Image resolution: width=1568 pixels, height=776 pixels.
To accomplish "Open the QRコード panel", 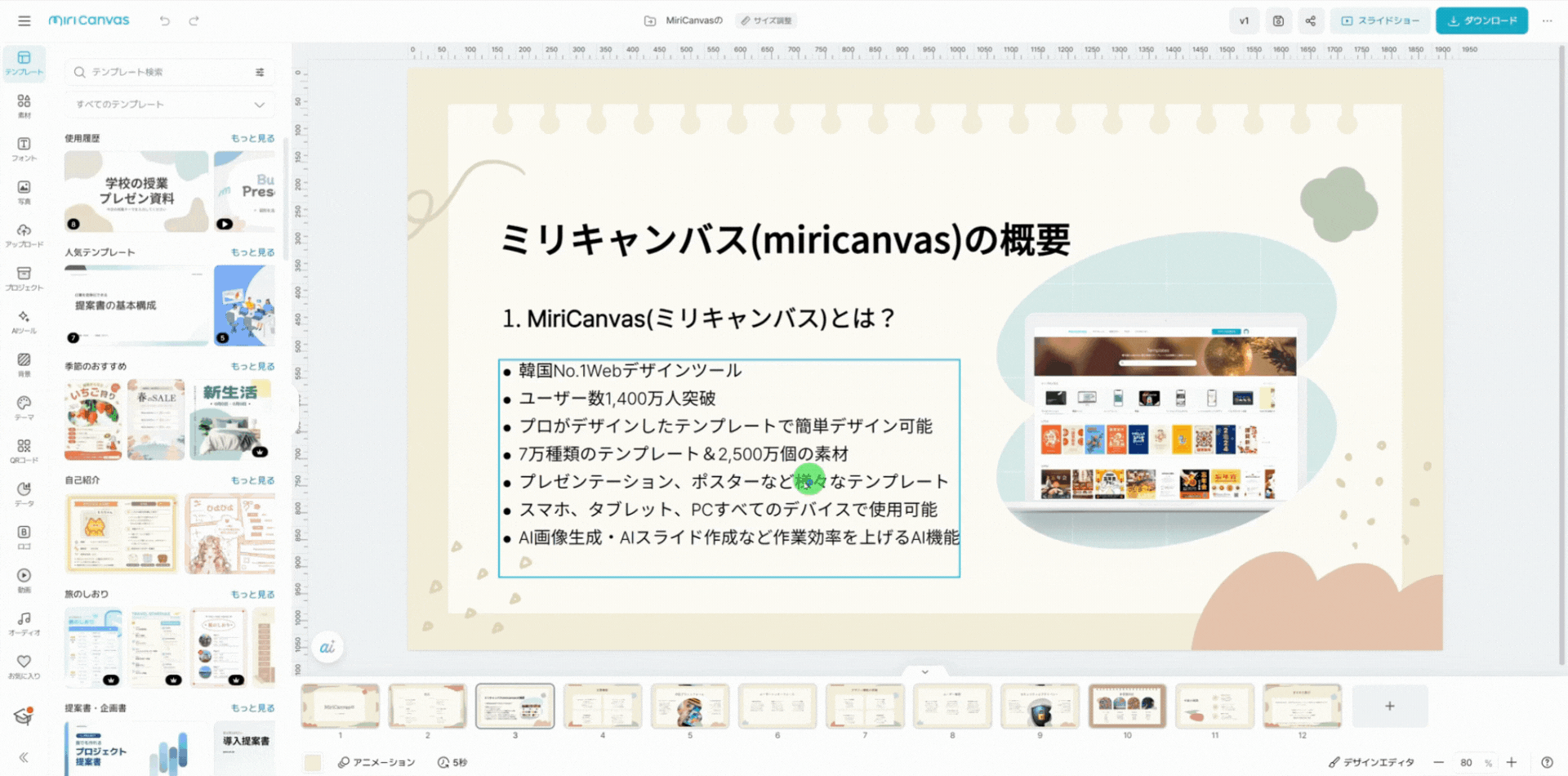I will click(x=24, y=452).
